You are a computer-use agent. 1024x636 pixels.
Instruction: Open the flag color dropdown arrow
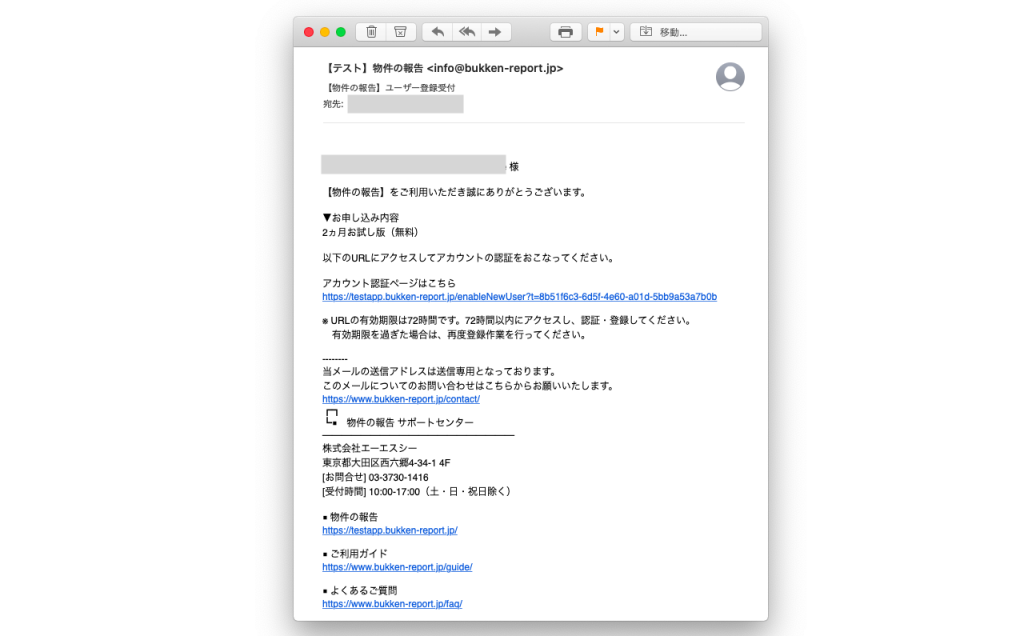pyautogui.click(x=616, y=32)
